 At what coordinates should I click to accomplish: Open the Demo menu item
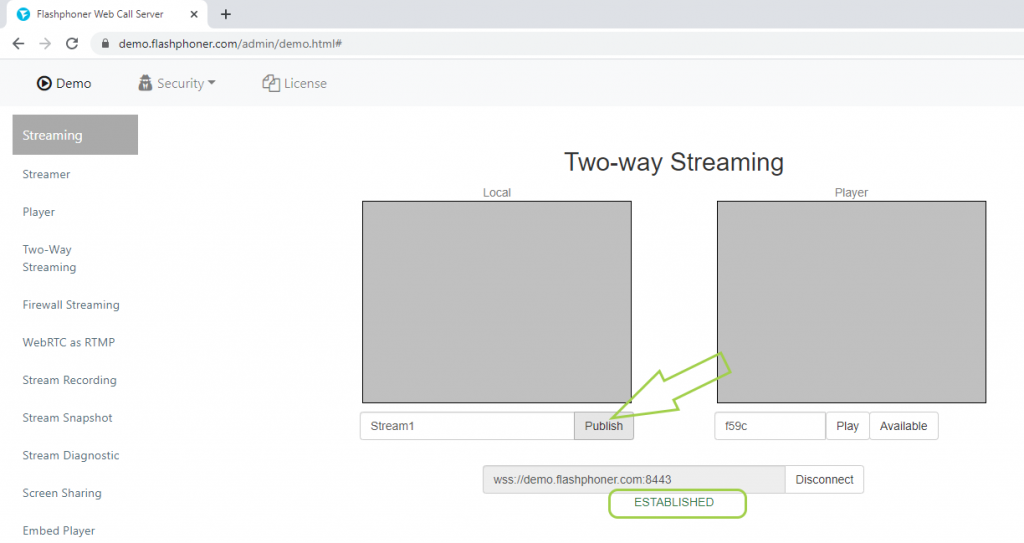tap(64, 83)
